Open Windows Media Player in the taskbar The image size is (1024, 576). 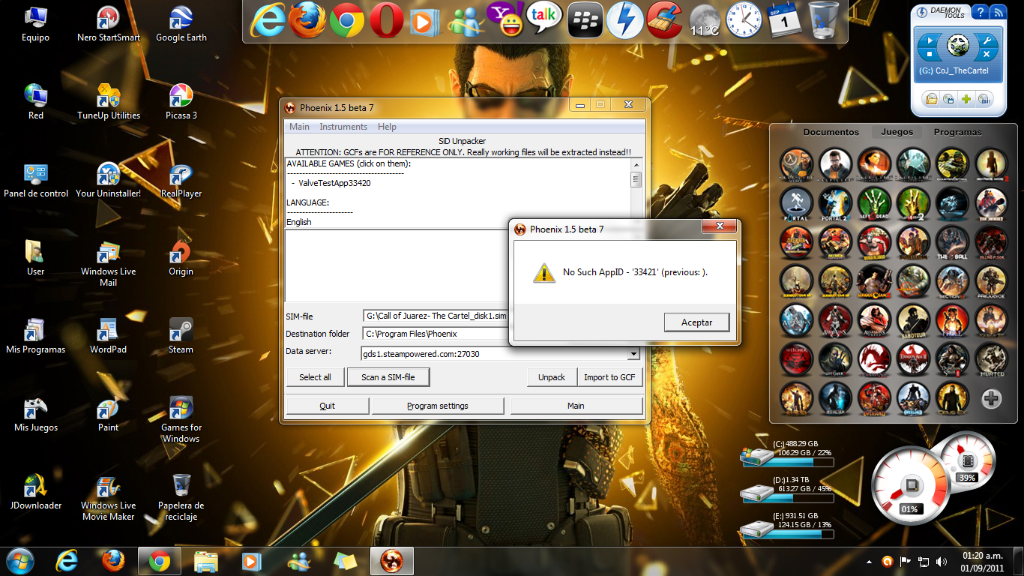251,561
